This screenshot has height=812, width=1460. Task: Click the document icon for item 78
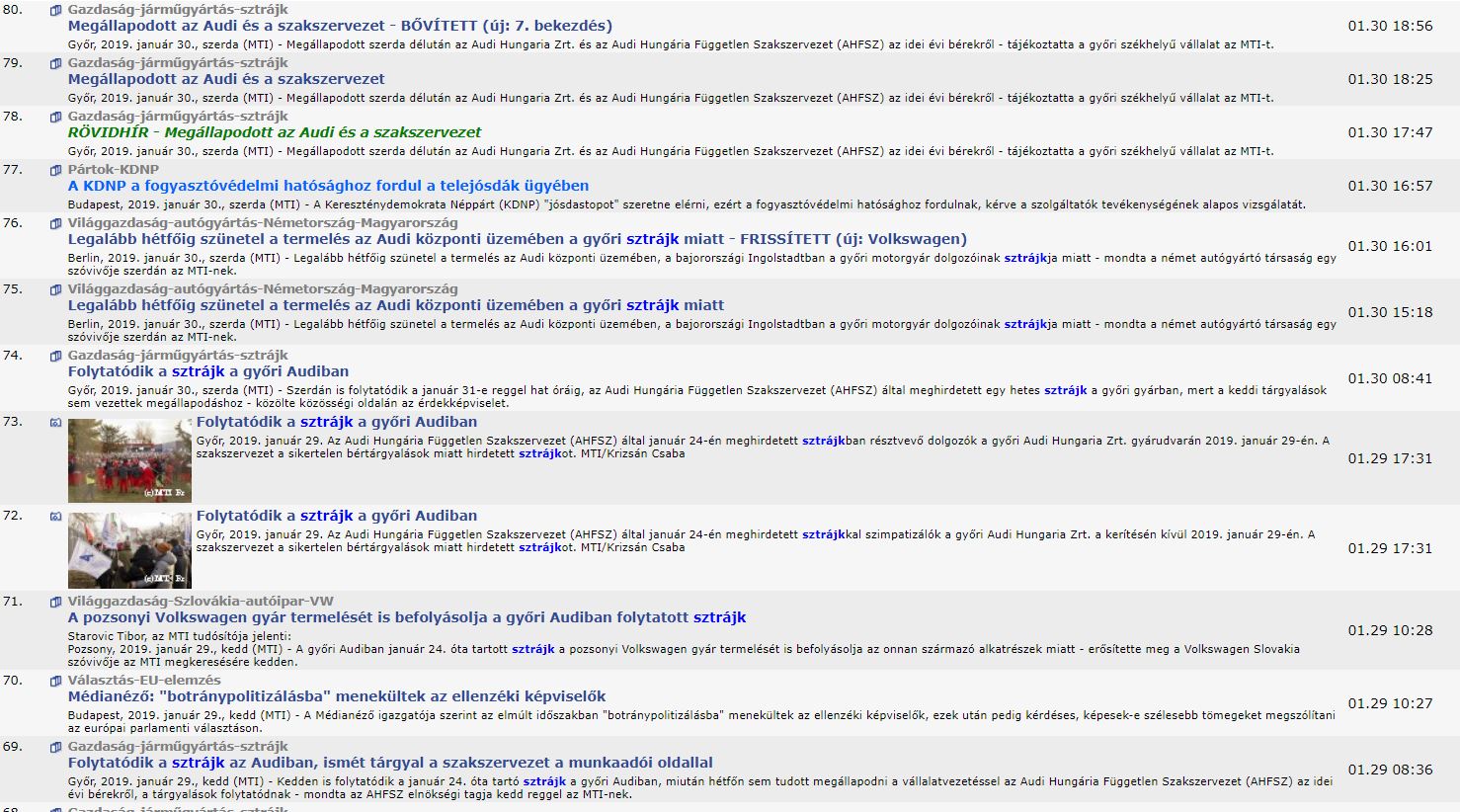[56, 118]
